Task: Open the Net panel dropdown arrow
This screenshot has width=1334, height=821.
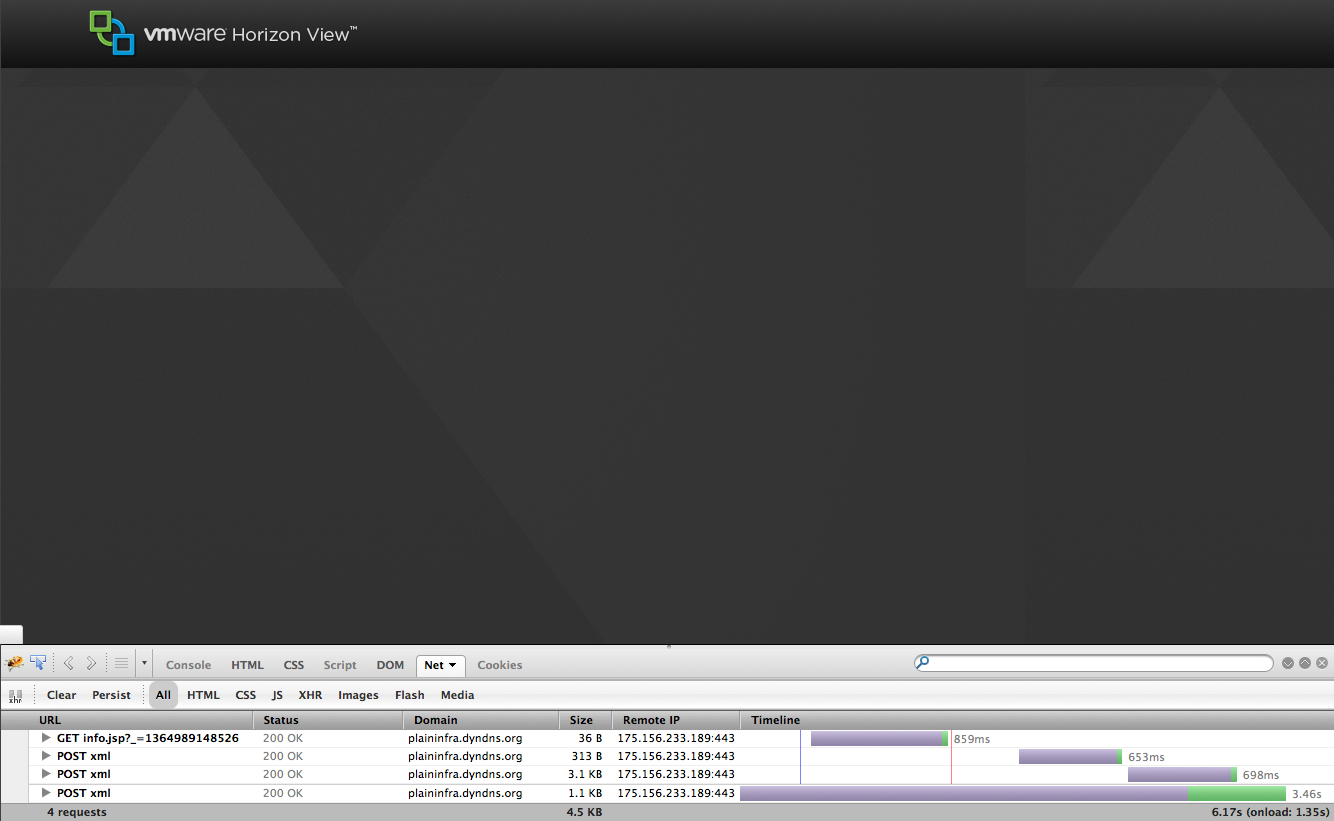Action: (452, 665)
